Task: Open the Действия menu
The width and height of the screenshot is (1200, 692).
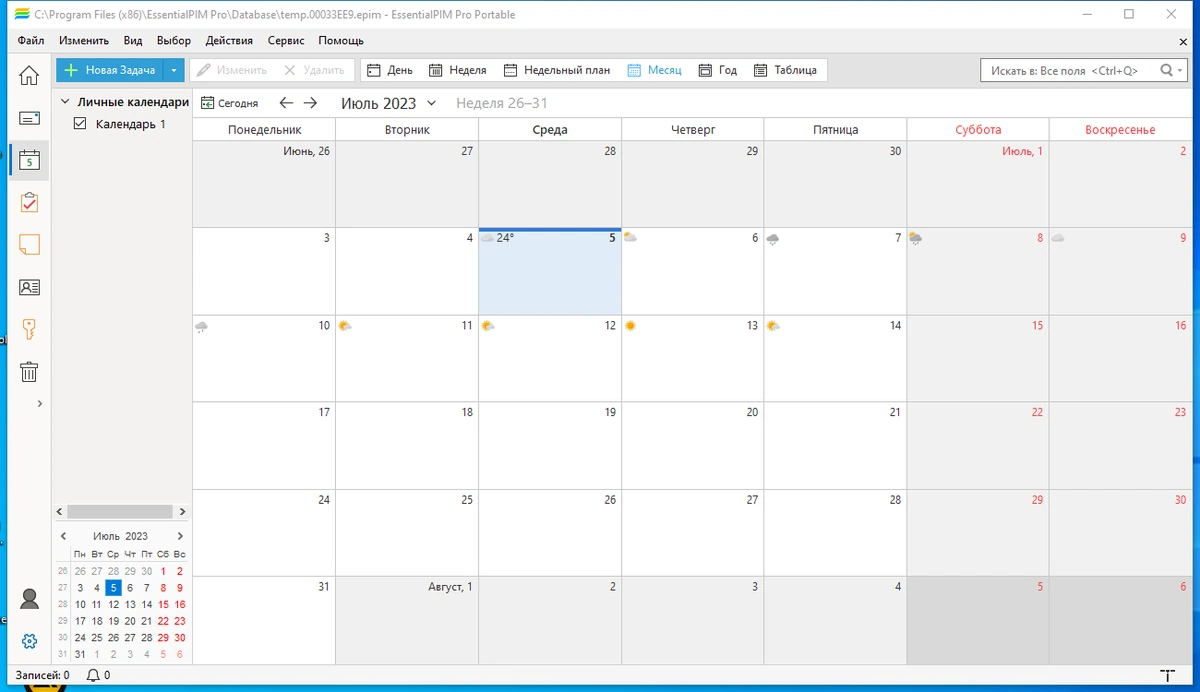Action: (229, 41)
